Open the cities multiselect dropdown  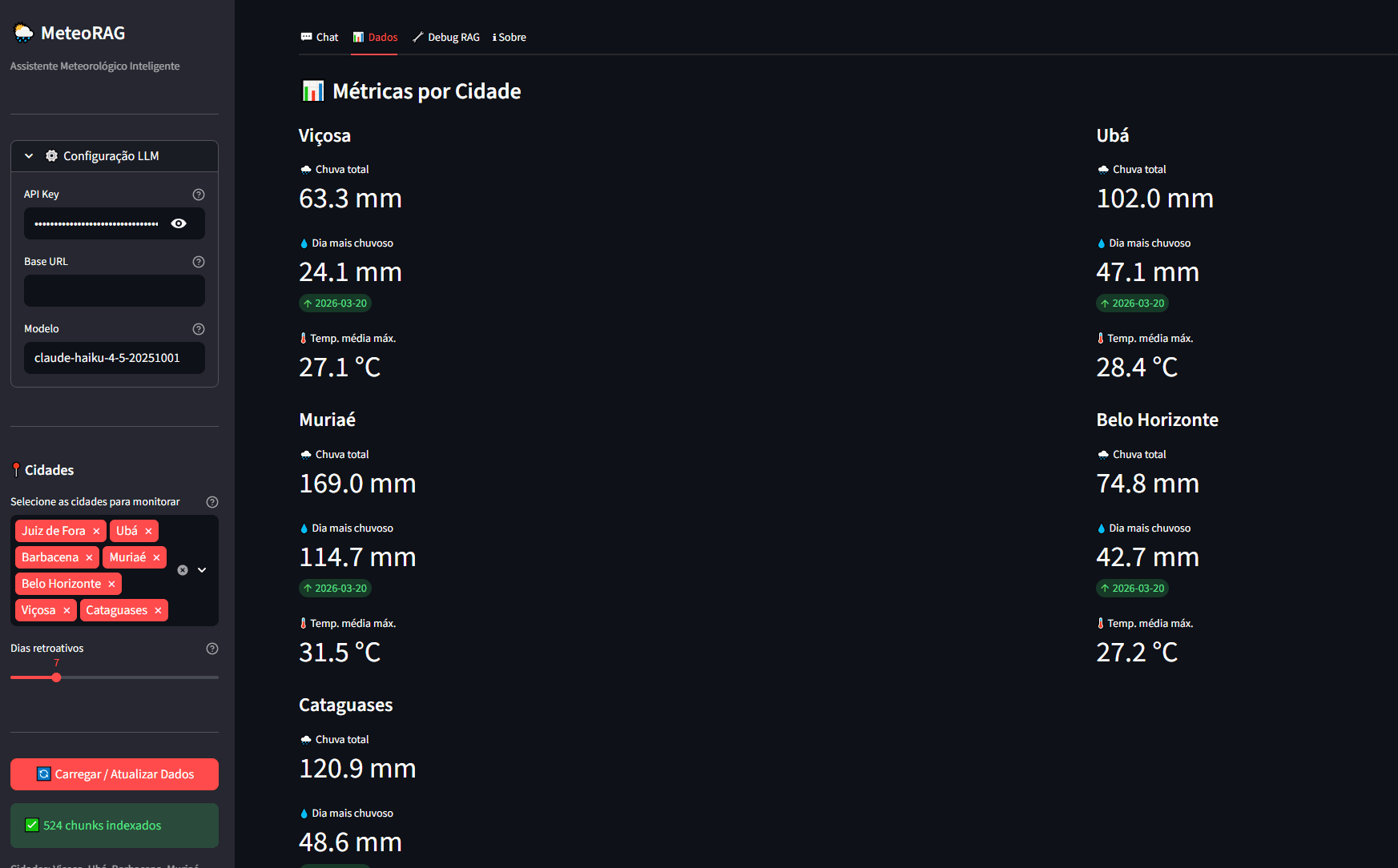(x=202, y=570)
